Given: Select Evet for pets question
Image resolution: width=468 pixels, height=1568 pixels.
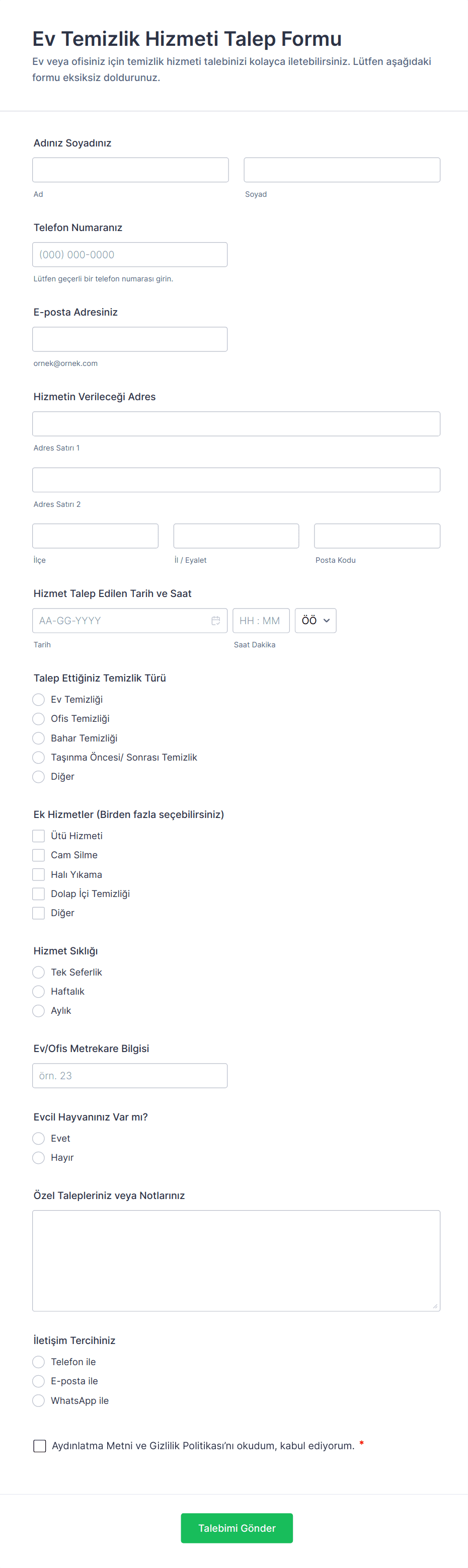Looking at the screenshot, I should [38, 1138].
